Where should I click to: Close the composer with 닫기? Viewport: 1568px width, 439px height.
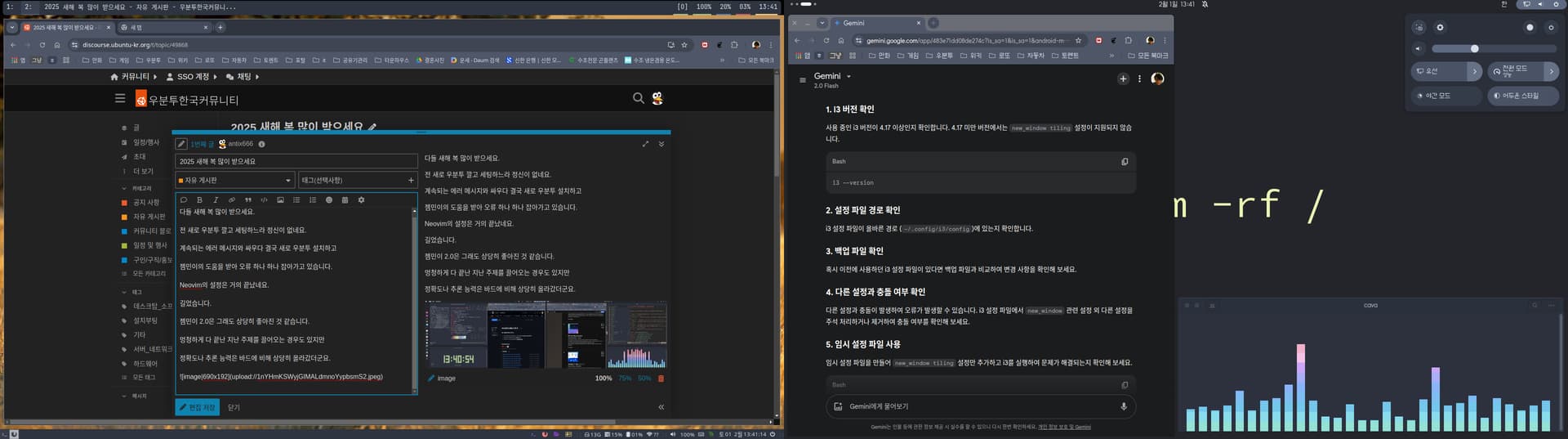coord(234,407)
